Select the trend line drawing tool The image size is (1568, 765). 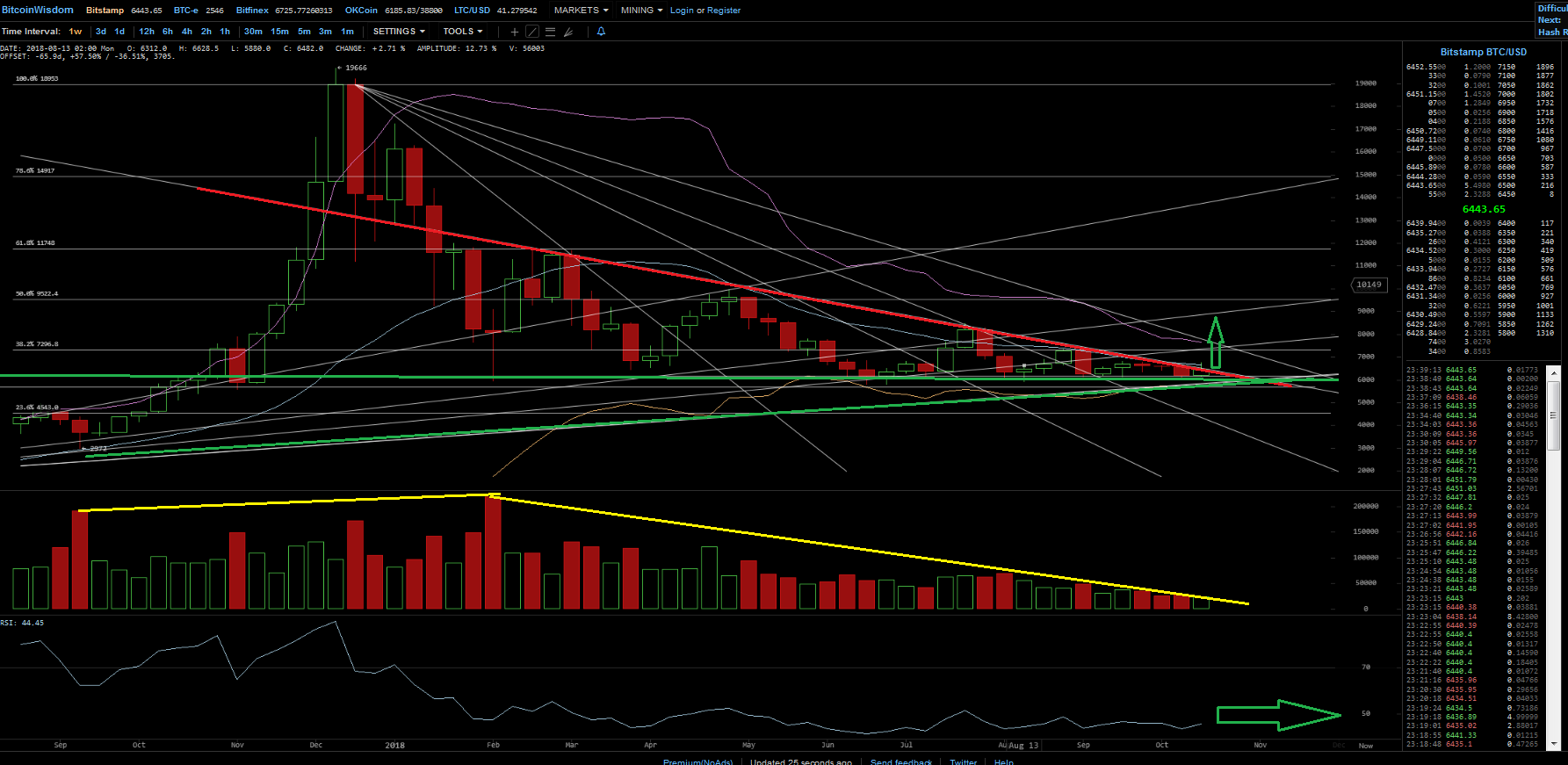532,32
